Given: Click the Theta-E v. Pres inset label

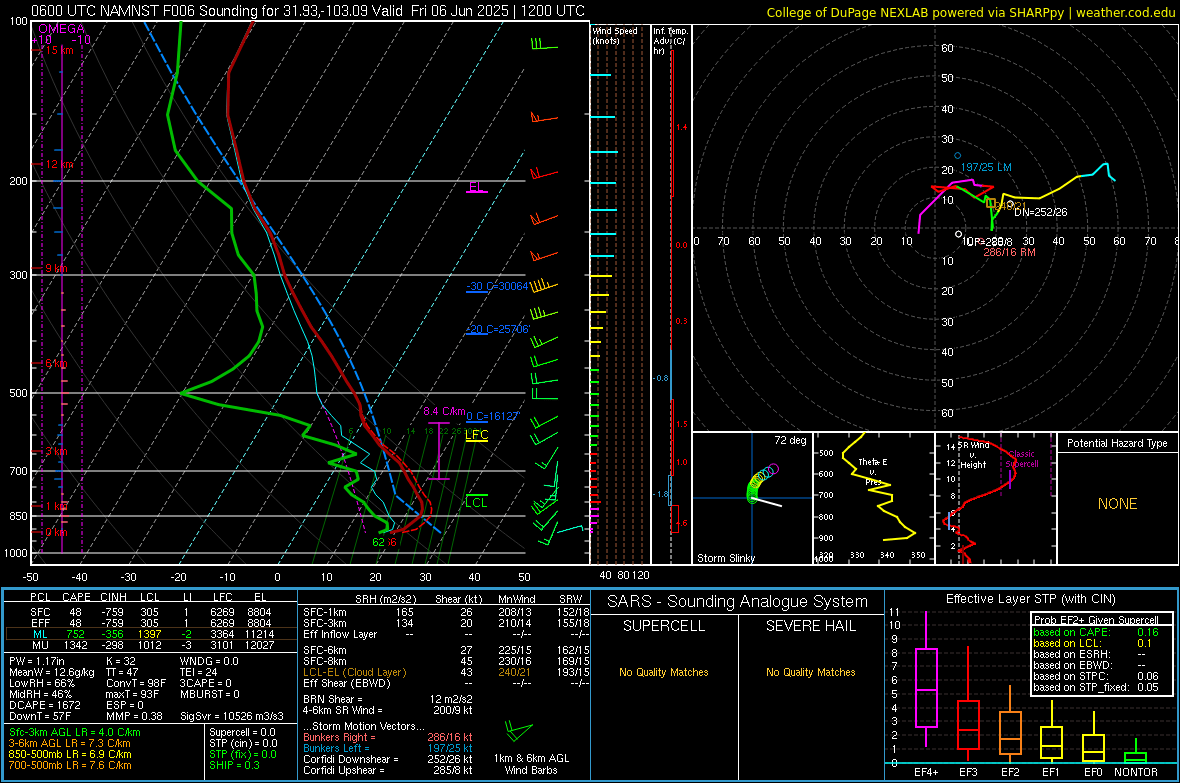Looking at the screenshot, I should (x=873, y=471).
